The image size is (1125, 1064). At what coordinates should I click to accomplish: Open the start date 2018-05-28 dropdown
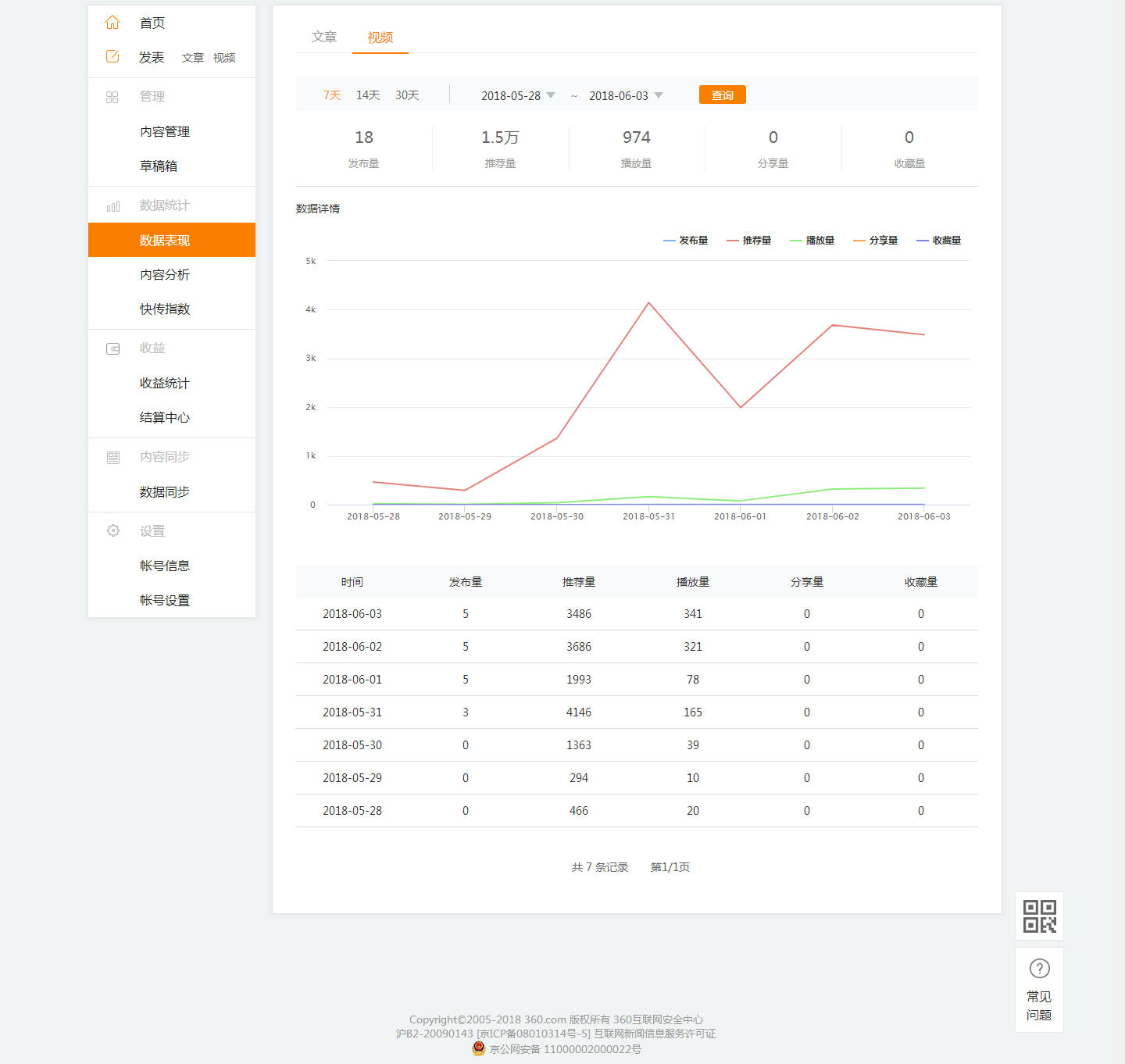click(518, 95)
